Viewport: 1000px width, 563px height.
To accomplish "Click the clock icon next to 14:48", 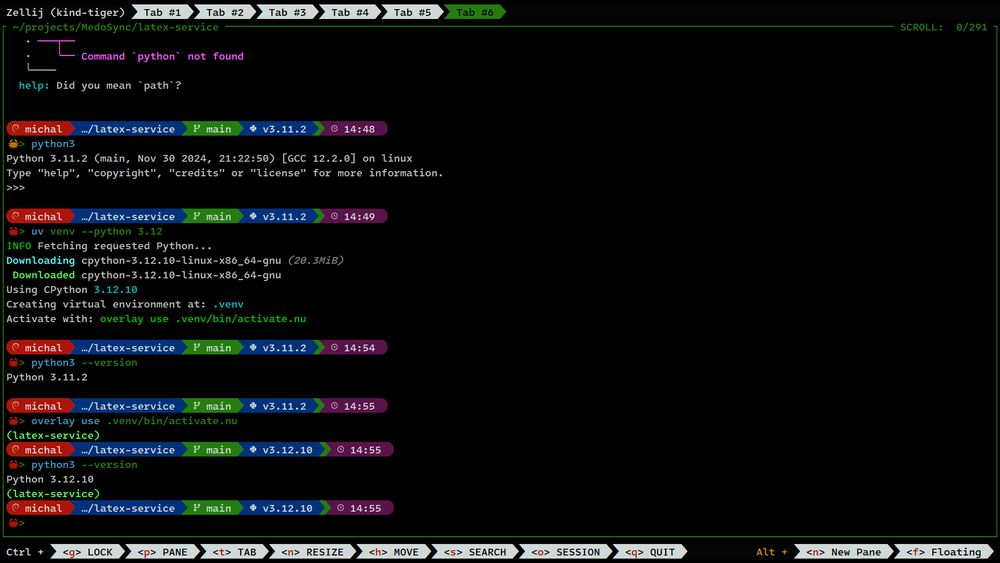I will tap(334, 129).
